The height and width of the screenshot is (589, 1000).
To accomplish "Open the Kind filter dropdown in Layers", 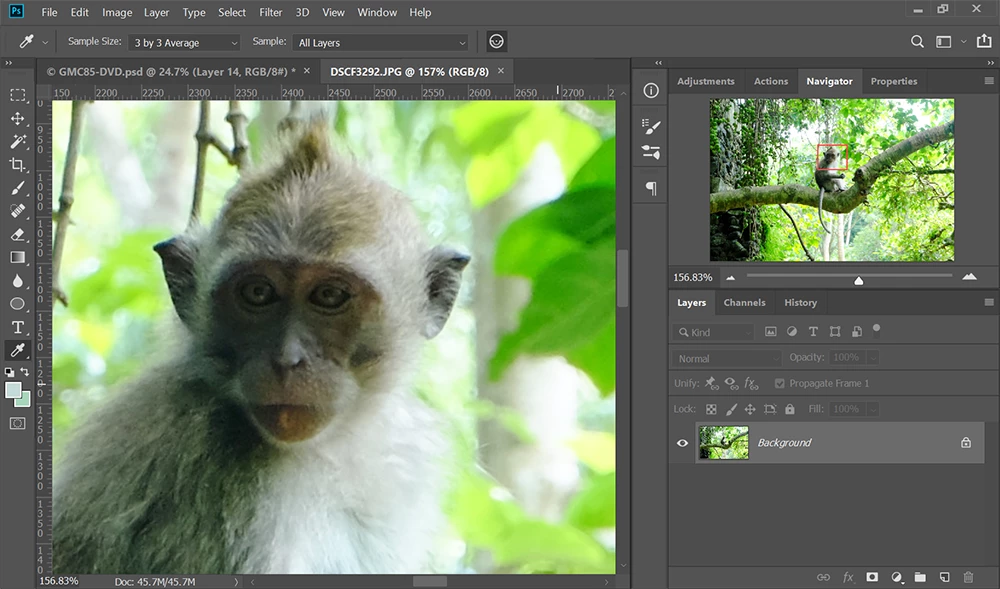I will point(714,332).
